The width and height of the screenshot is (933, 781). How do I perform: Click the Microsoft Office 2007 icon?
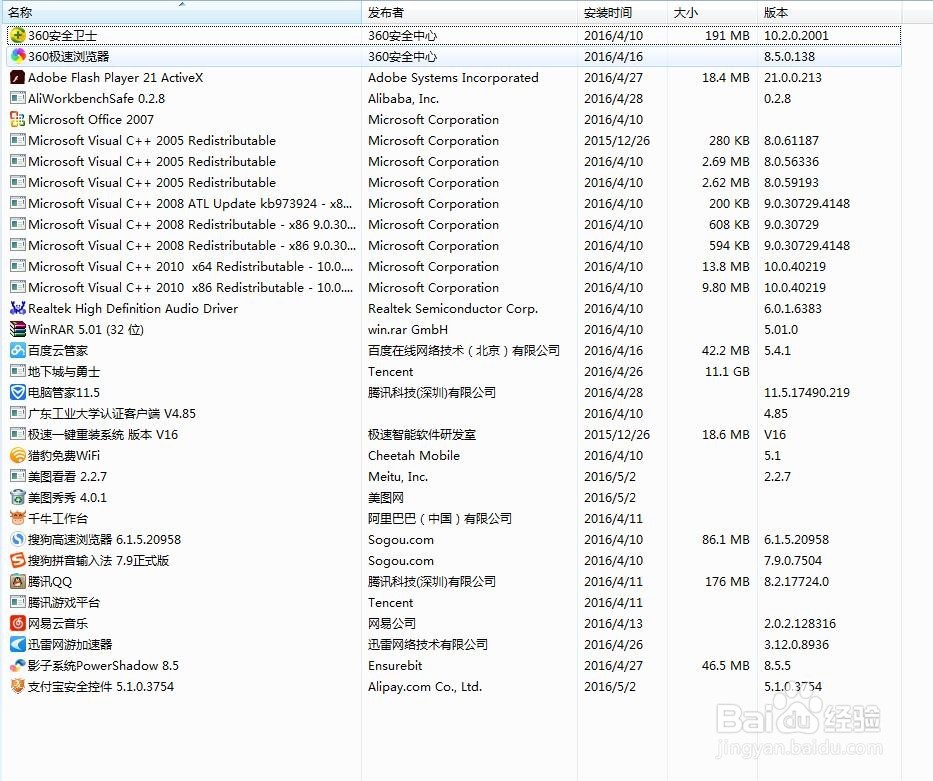(18, 119)
